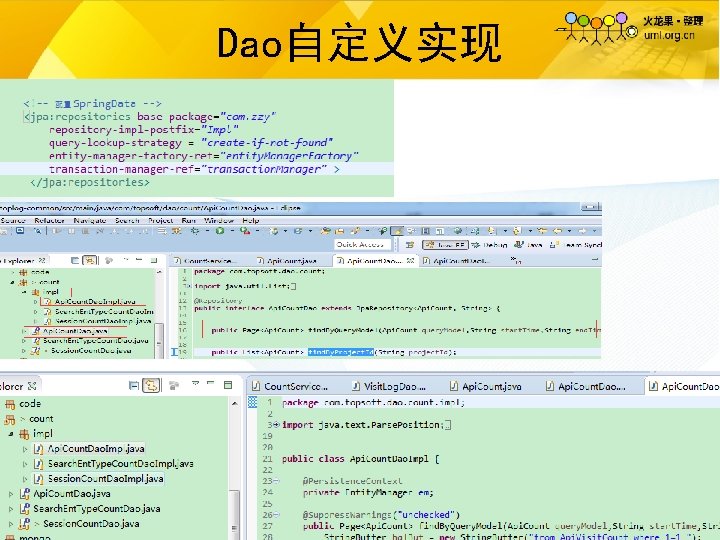This screenshot has height=540, width=720.
Task: Click the Quick Access search field
Action: point(362,245)
